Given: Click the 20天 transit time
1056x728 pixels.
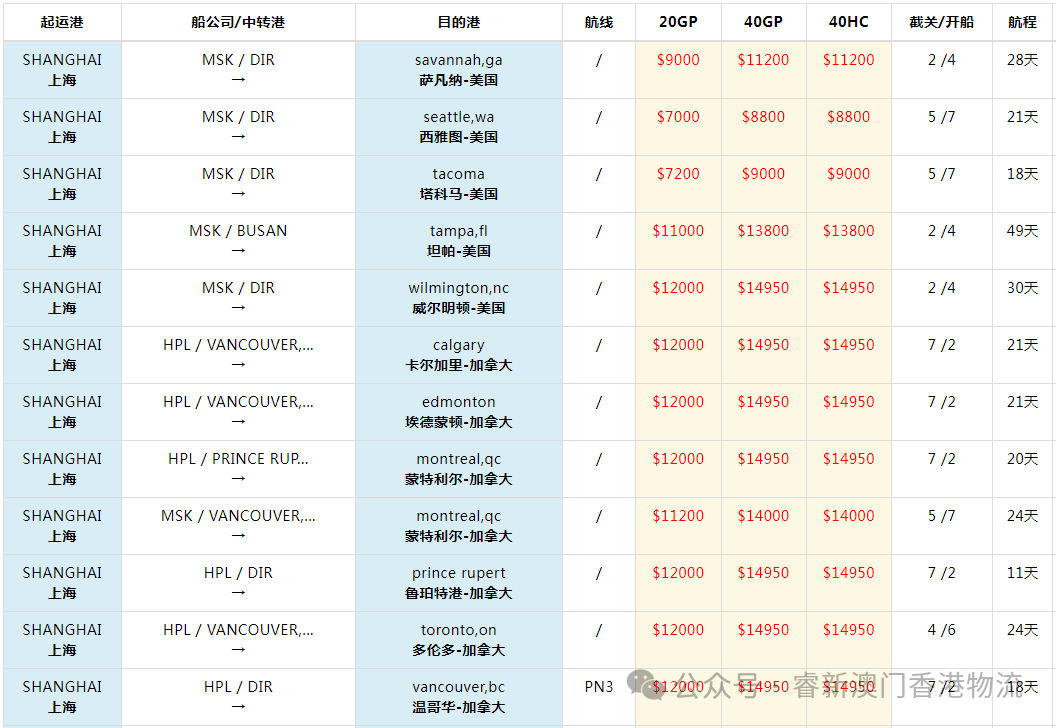Looking at the screenshot, I should click(x=1022, y=459).
